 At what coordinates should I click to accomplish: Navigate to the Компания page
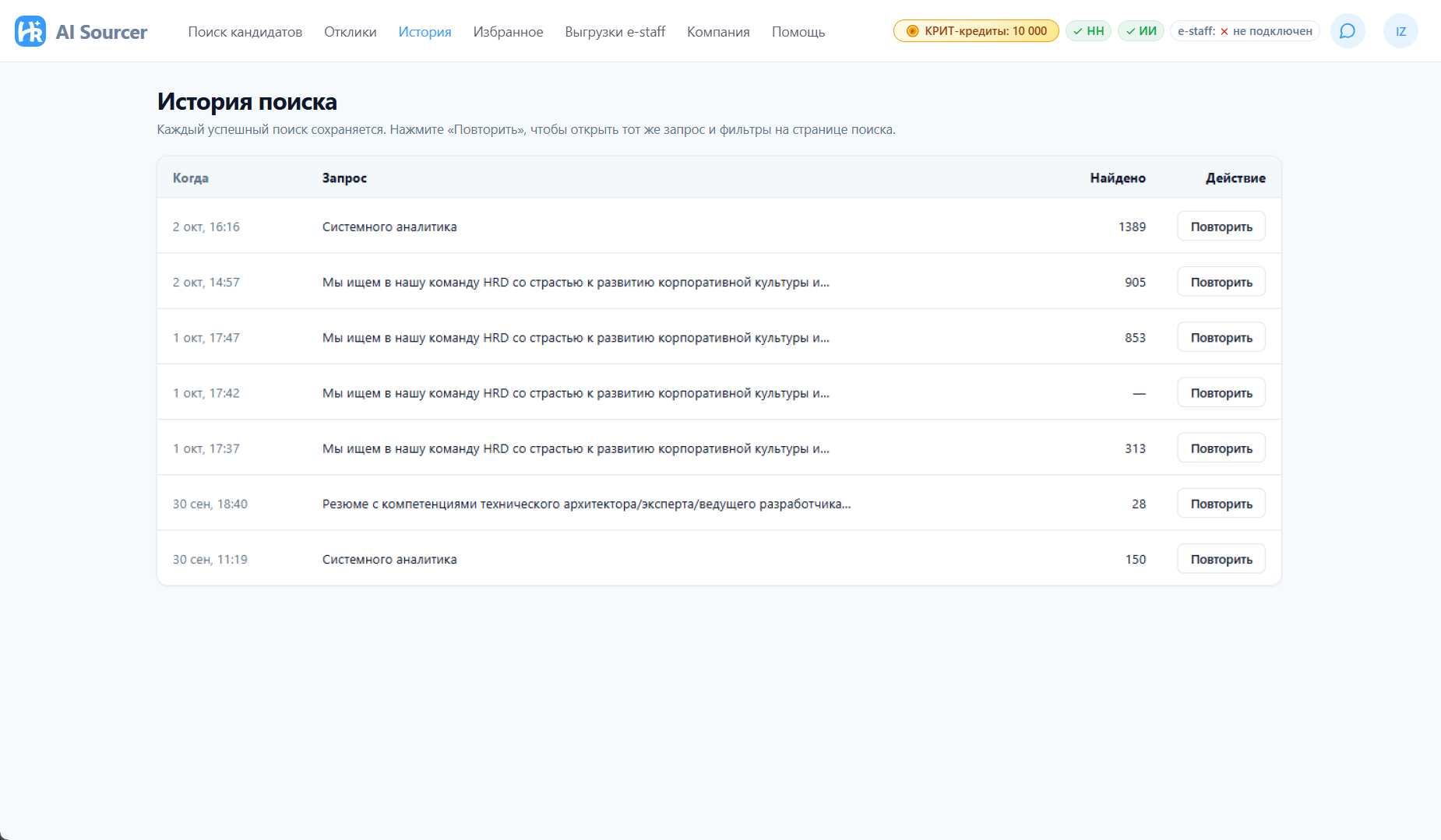tap(718, 32)
